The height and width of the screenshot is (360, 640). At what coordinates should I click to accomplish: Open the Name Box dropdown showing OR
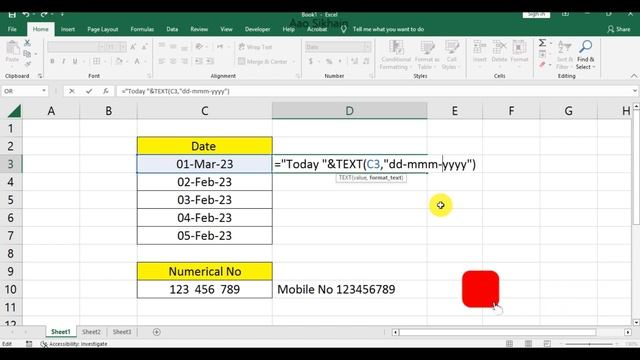(44, 91)
